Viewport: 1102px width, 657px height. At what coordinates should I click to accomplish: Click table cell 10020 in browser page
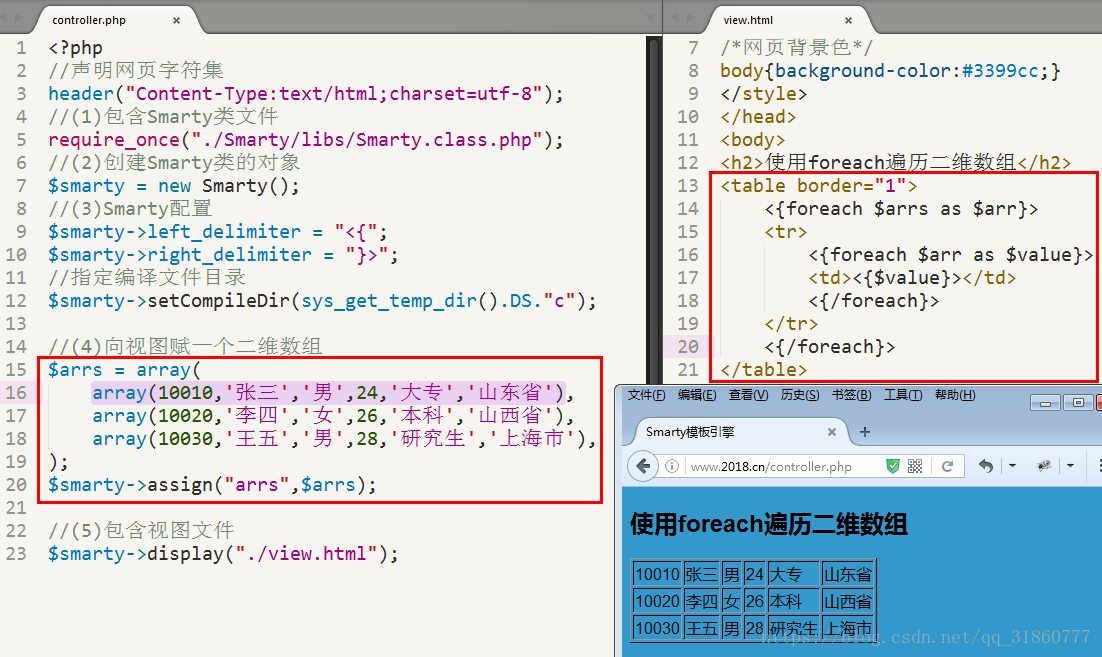(x=658, y=601)
